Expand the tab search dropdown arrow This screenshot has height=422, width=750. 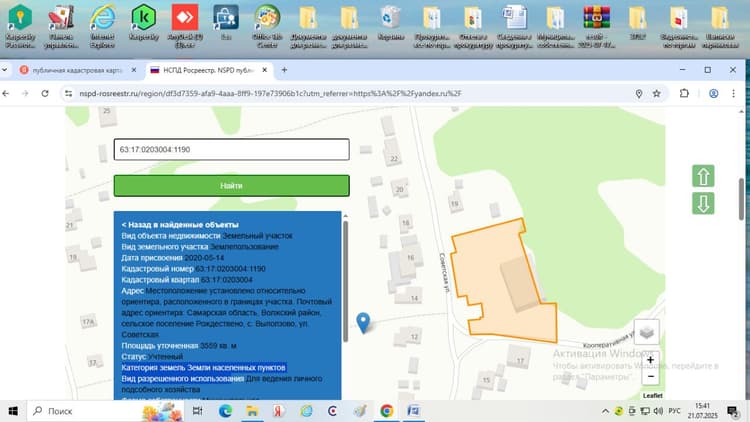pyautogui.click(x=5, y=70)
